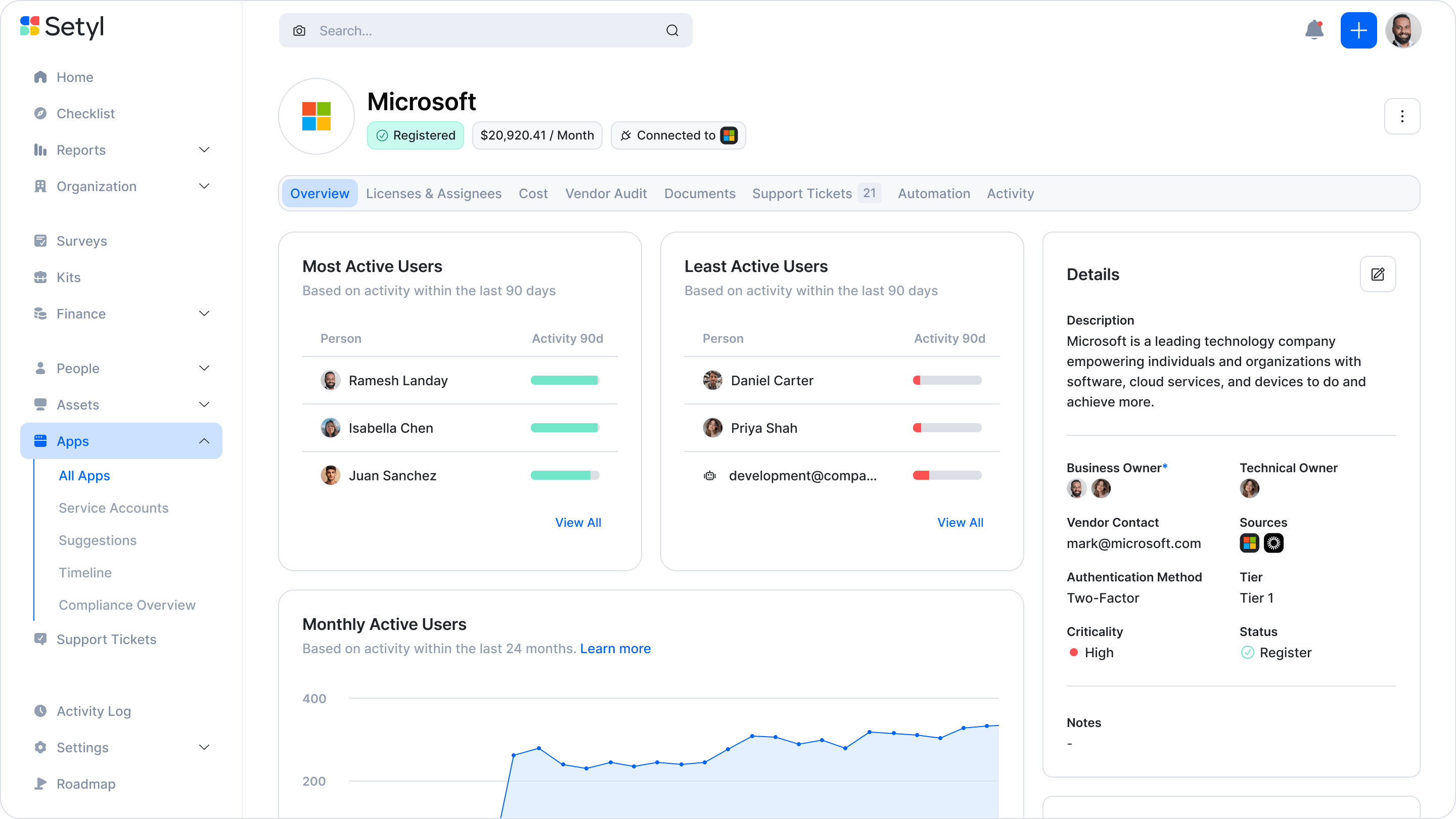The image size is (1456, 819).
Task: Click the camera icon in the search bar
Action: click(x=299, y=30)
